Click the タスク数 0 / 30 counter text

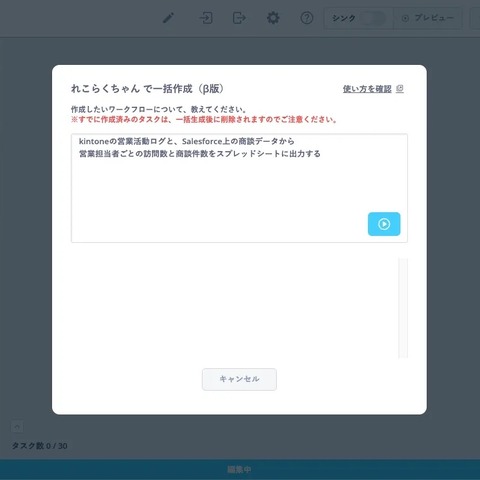40,446
